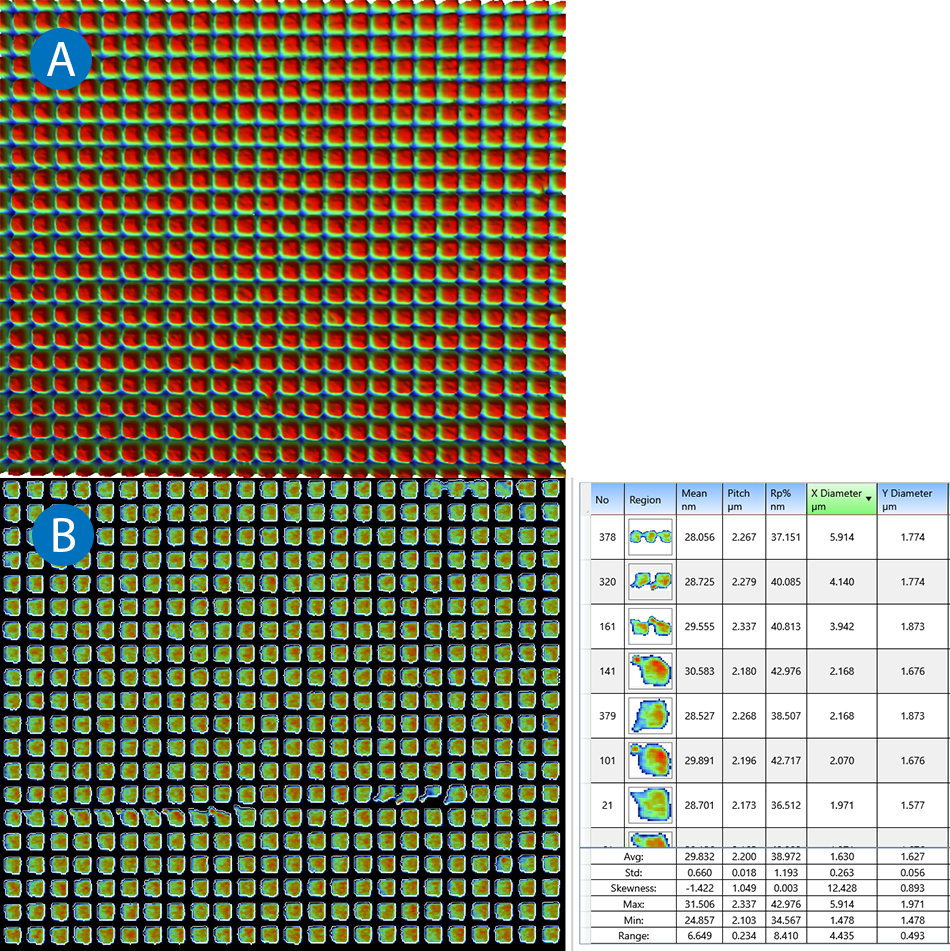950x951 pixels.
Task: Click the No column header
Action: click(x=607, y=499)
